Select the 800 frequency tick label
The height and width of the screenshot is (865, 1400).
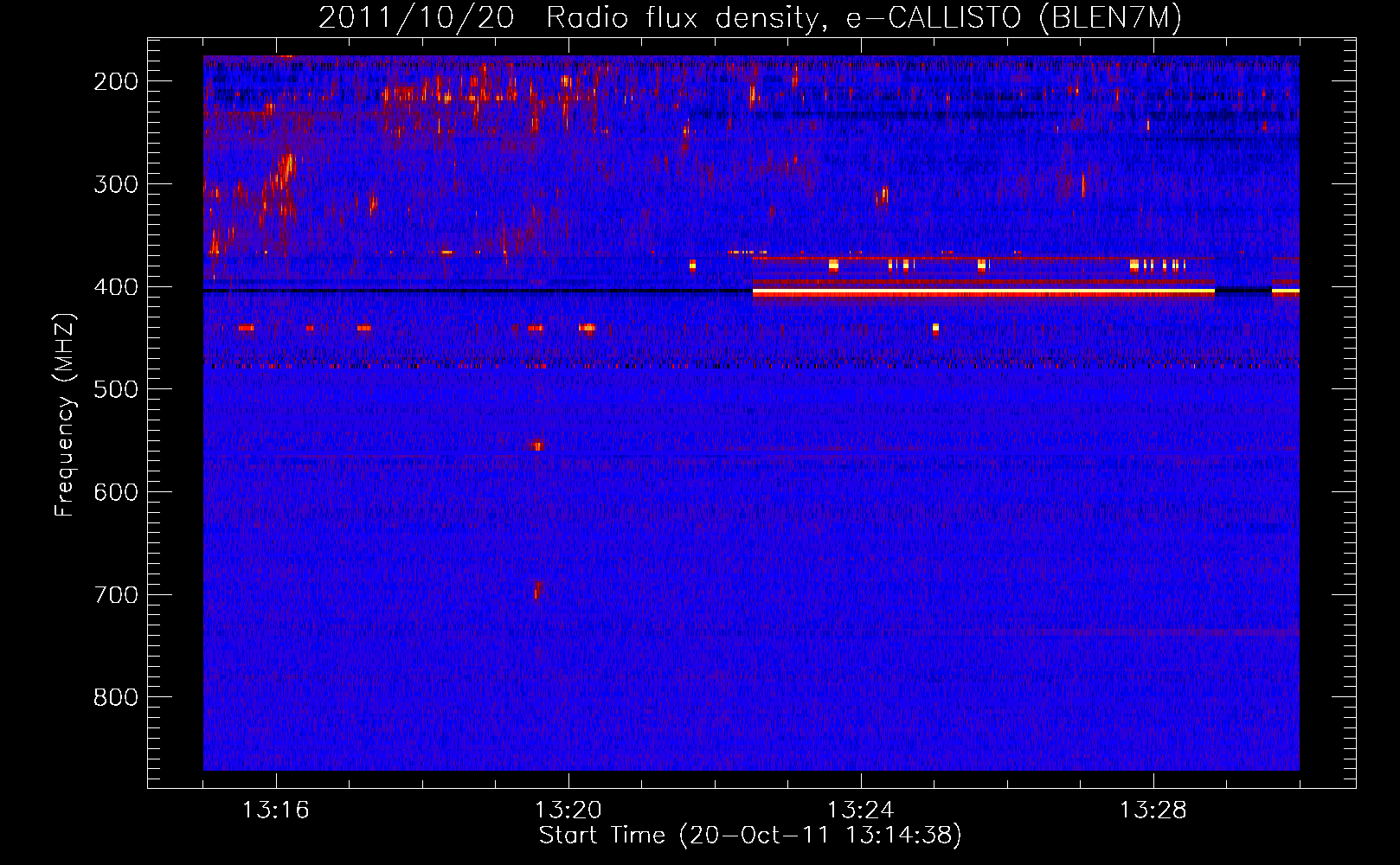[115, 697]
